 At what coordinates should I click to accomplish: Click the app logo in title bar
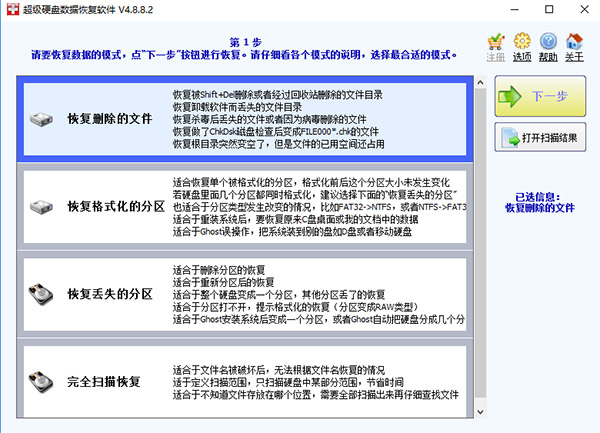pyautogui.click(x=13, y=9)
